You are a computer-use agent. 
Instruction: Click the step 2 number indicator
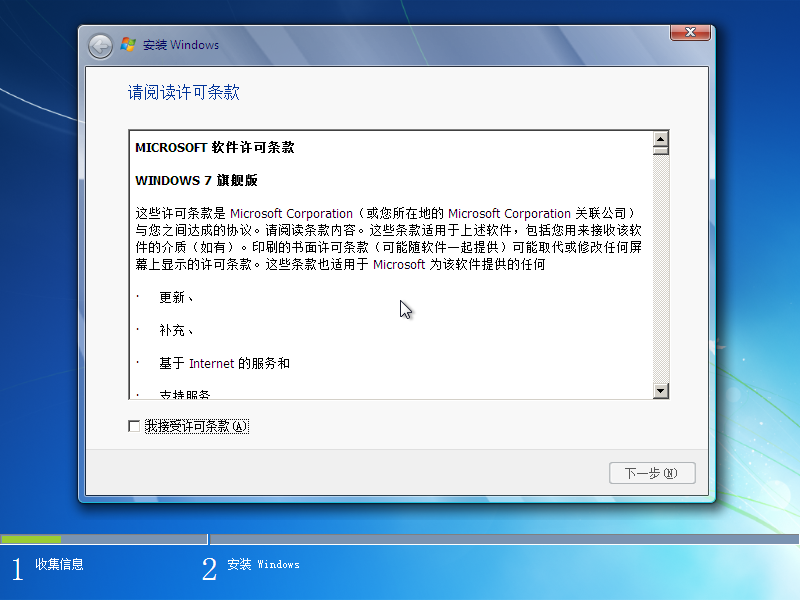tap(209, 568)
